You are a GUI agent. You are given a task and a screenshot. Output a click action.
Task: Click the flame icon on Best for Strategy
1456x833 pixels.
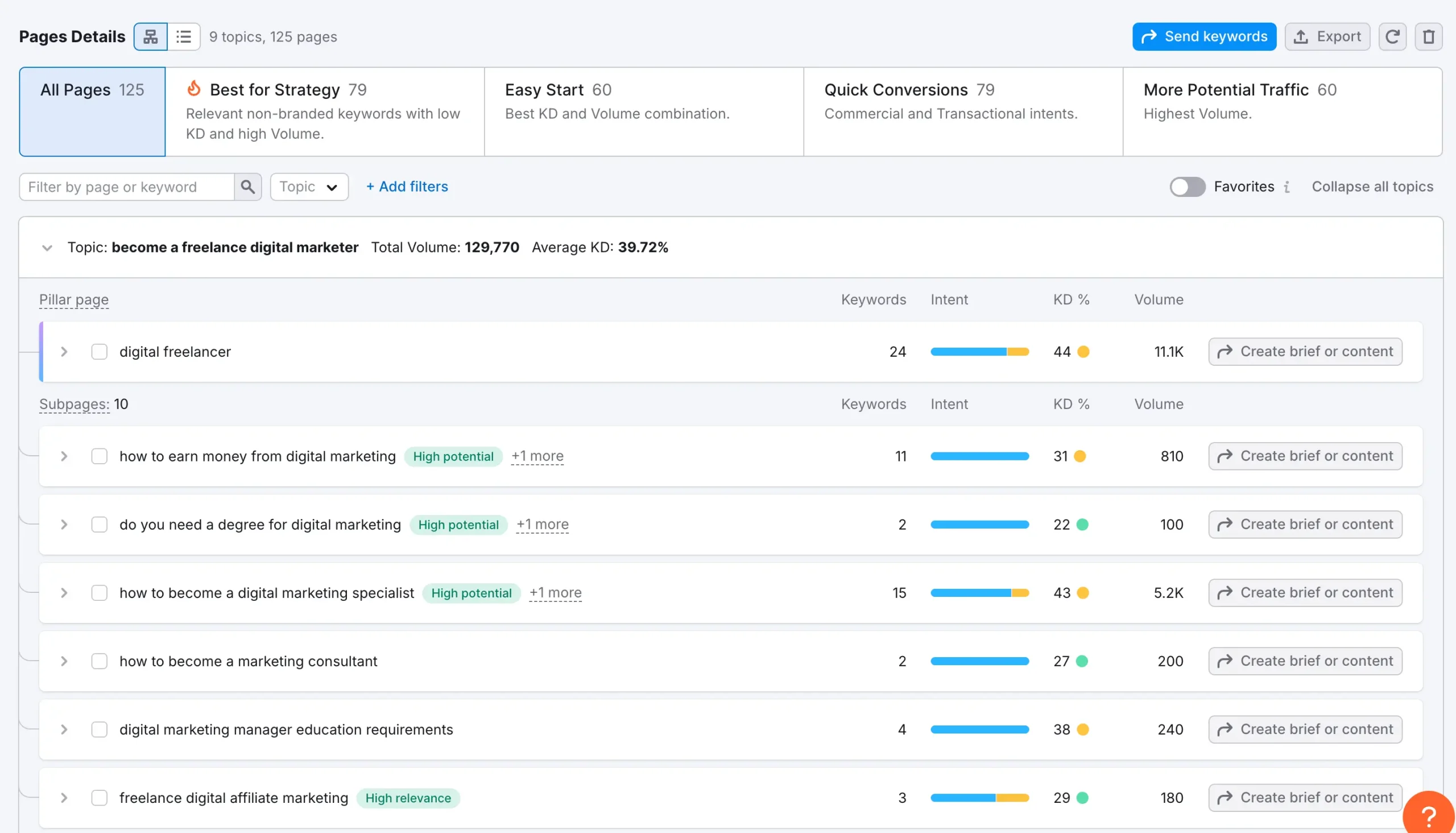195,89
